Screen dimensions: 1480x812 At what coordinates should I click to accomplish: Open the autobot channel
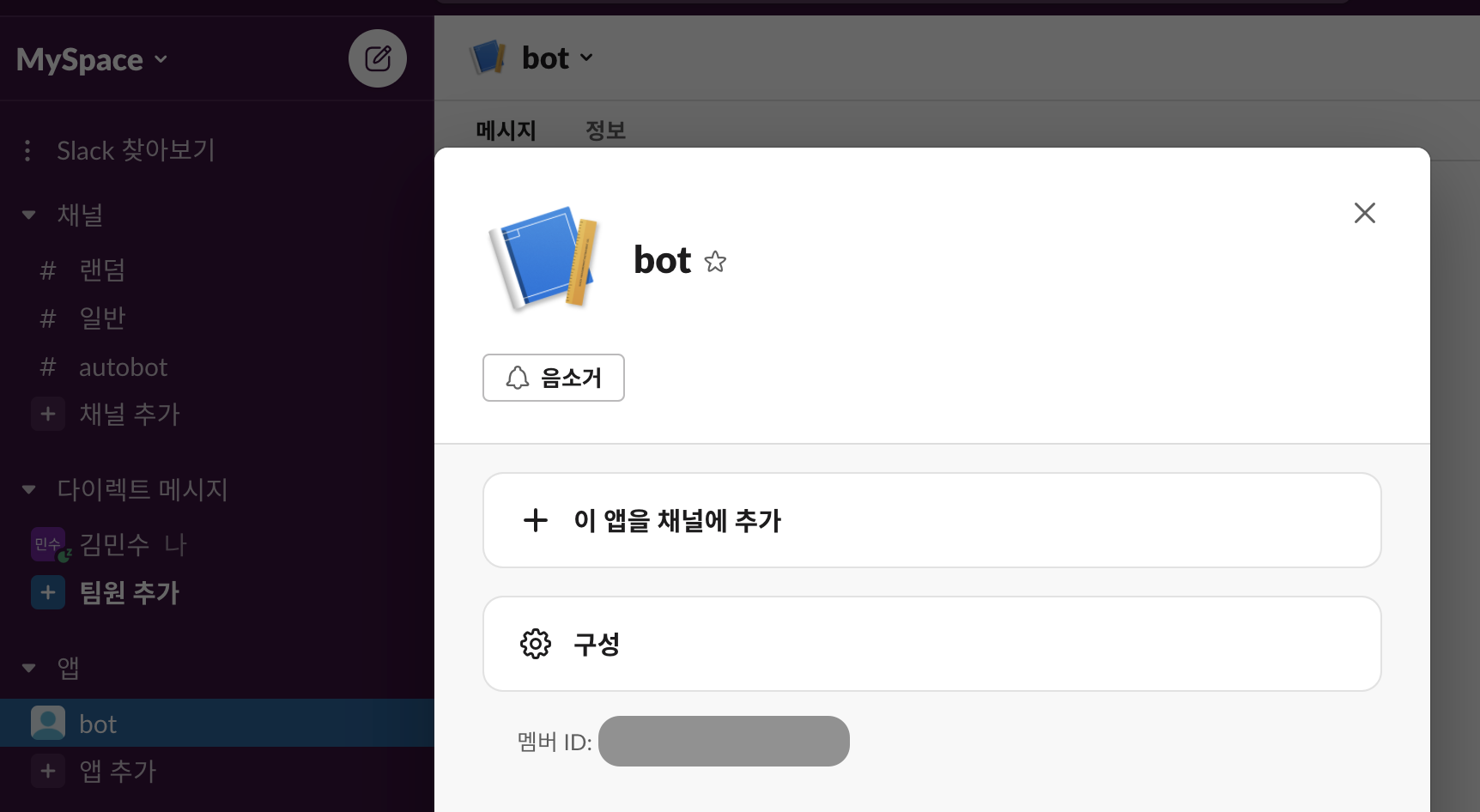point(123,367)
